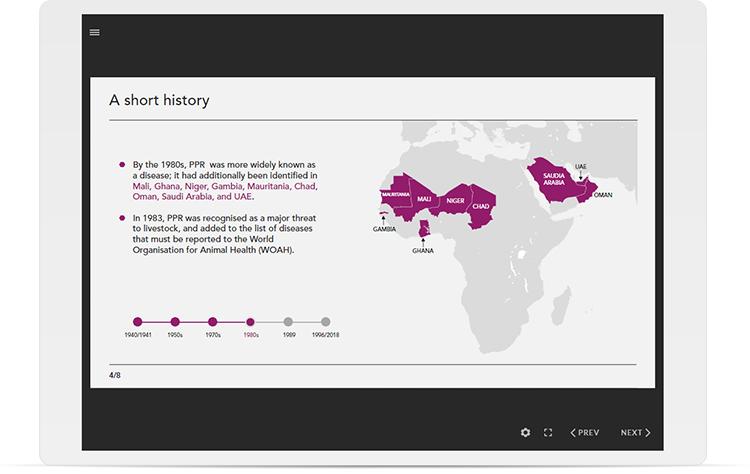Click the Niger region on map
This screenshot has width=750, height=474.
pyautogui.click(x=456, y=199)
